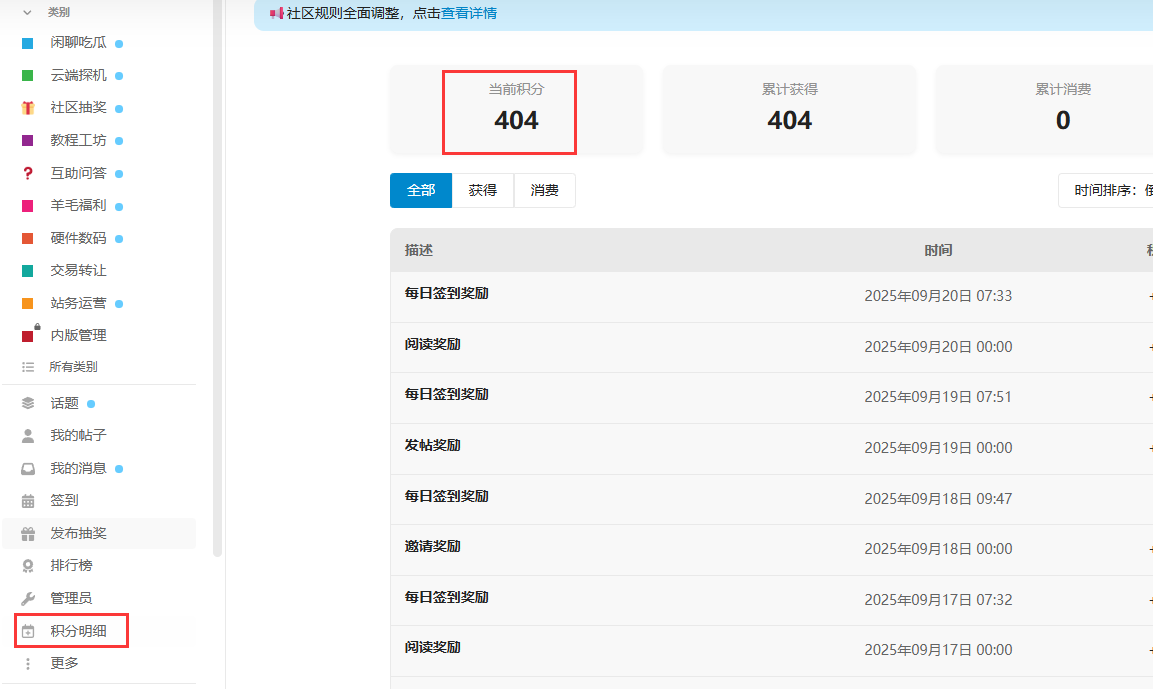Click the gift icon beside 社区抽奖

pyautogui.click(x=28, y=108)
